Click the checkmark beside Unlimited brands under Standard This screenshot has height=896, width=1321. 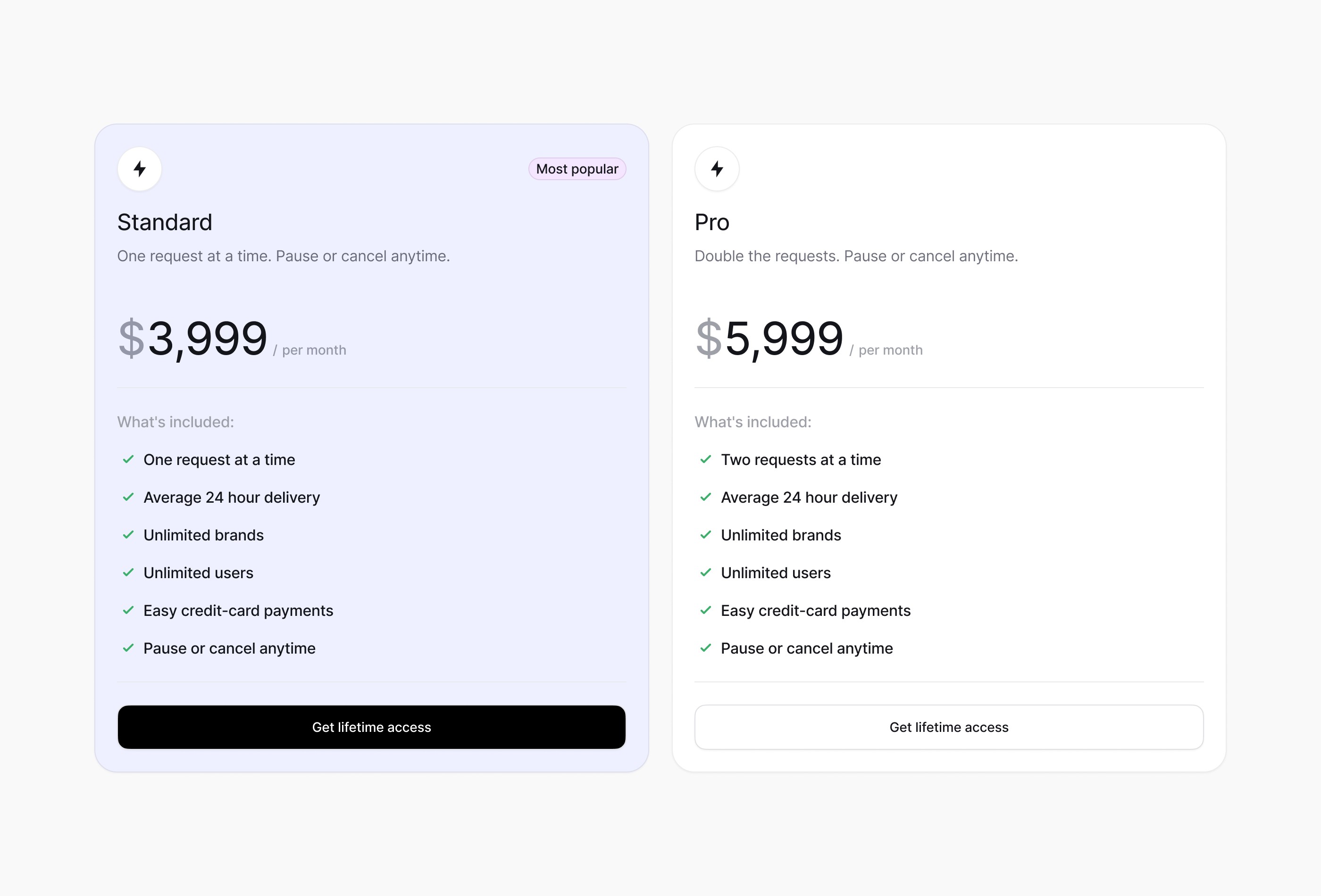(x=127, y=535)
